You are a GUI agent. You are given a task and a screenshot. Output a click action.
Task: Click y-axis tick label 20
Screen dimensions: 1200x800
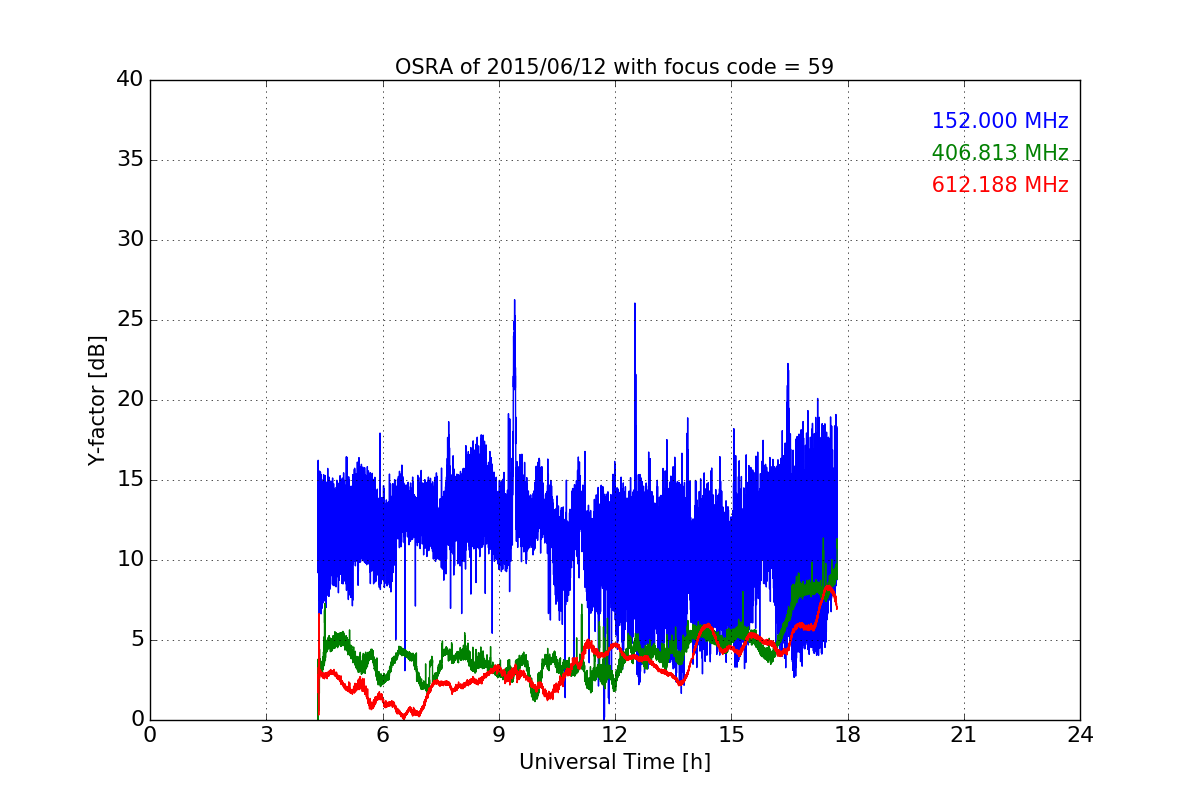pos(130,400)
